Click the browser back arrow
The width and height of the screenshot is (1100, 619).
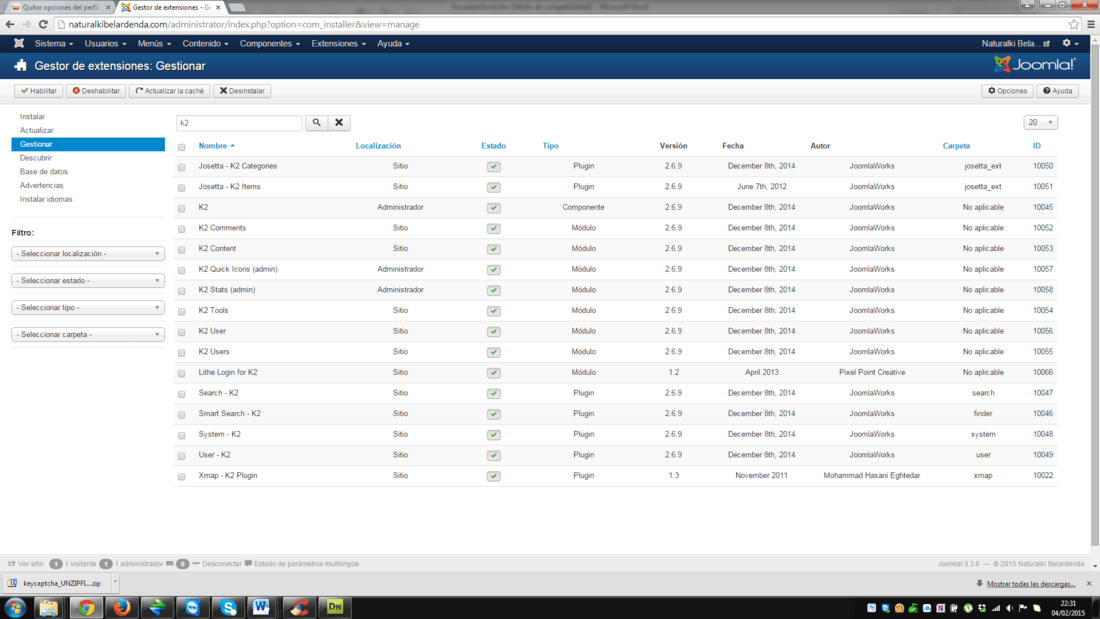(x=10, y=25)
